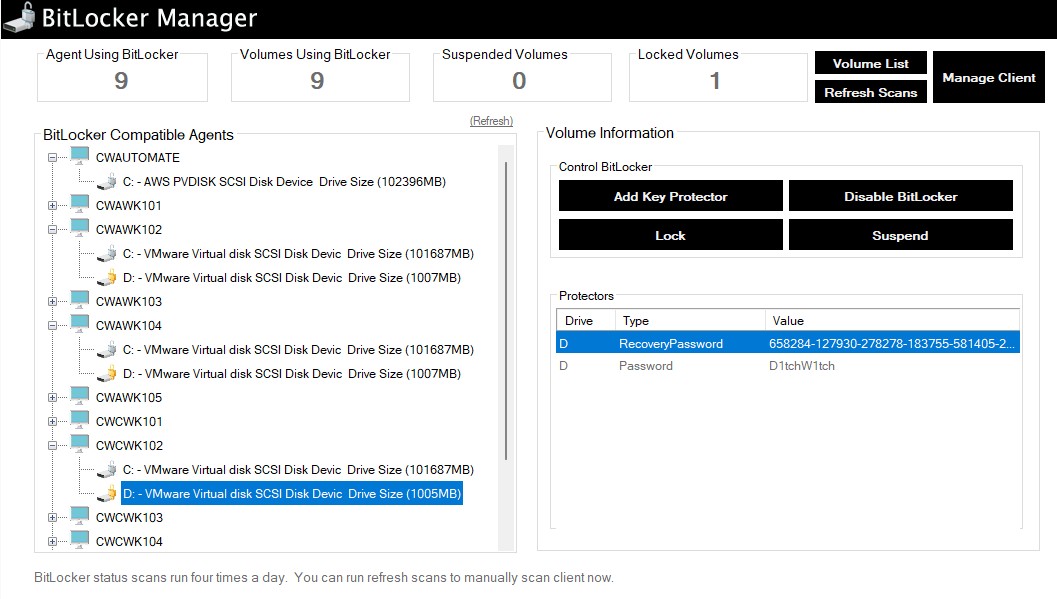
Task: Click the Refresh link above agents list
Action: (x=491, y=121)
